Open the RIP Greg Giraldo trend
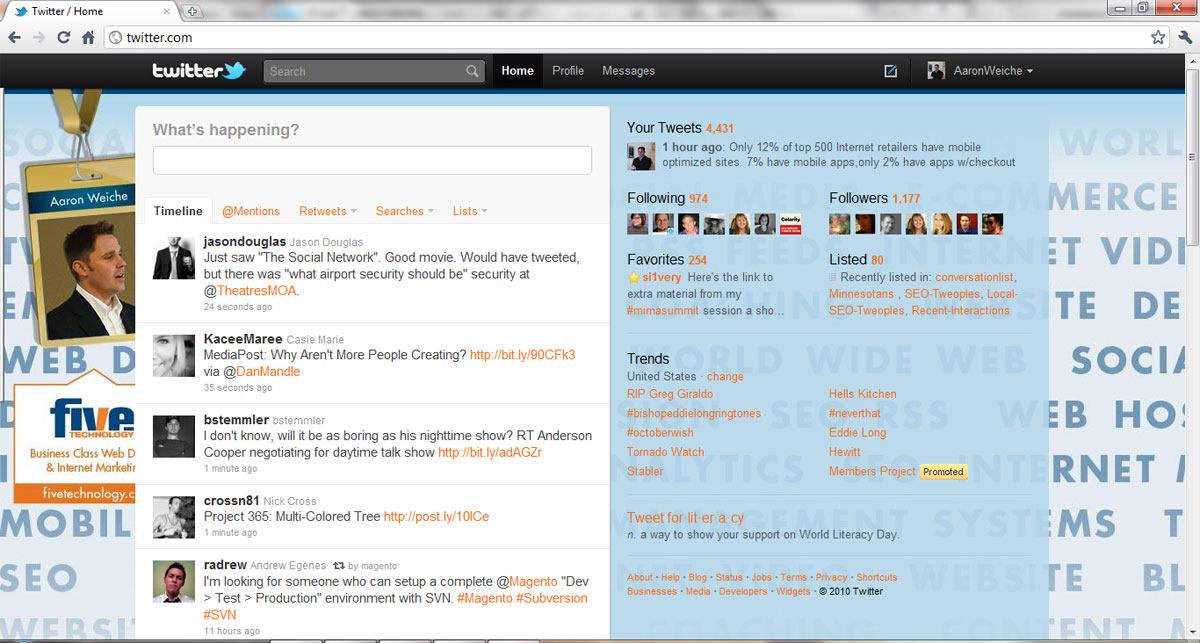The image size is (1200, 643). [670, 394]
